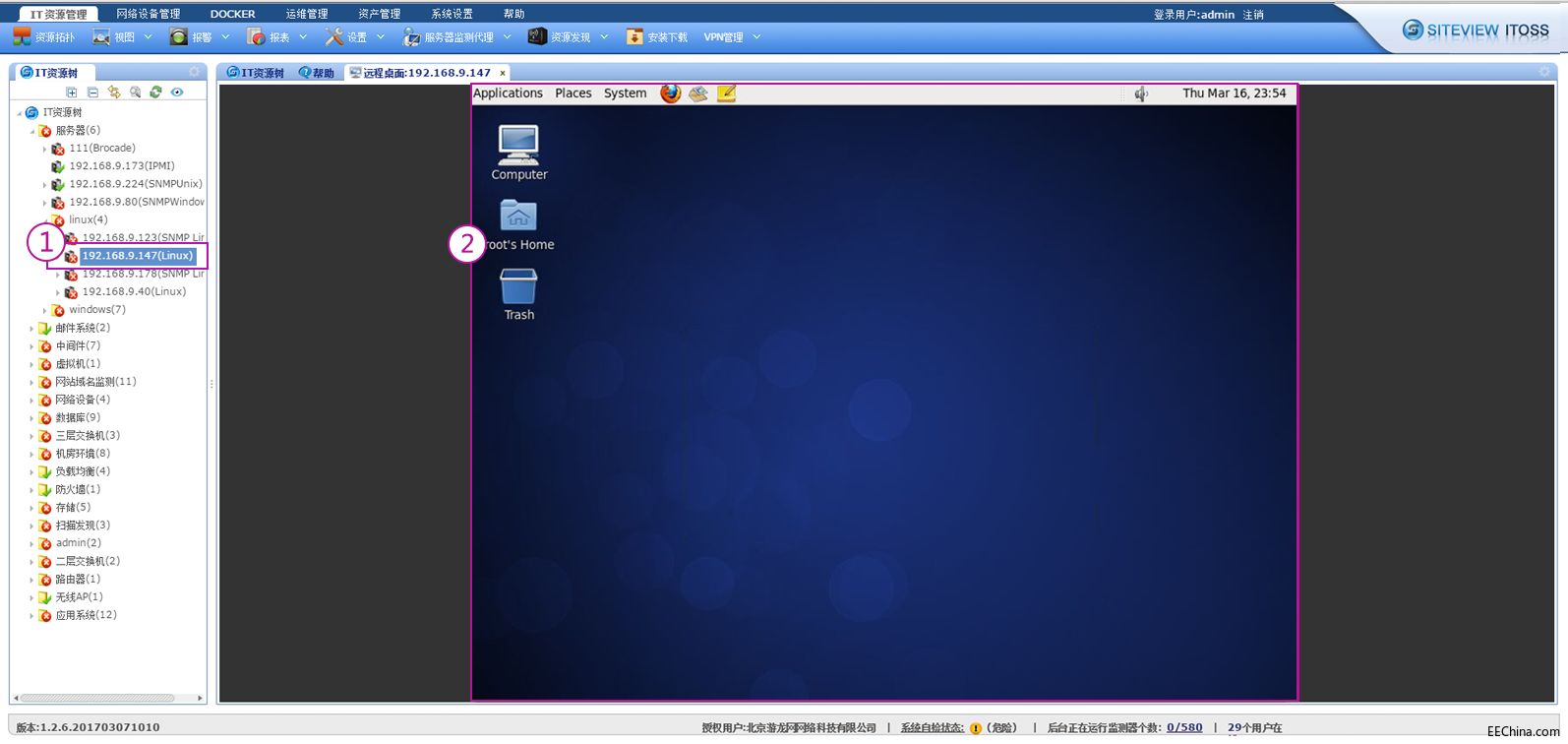
Task: Click the 报表 report toolbar icon
Action: 256,37
